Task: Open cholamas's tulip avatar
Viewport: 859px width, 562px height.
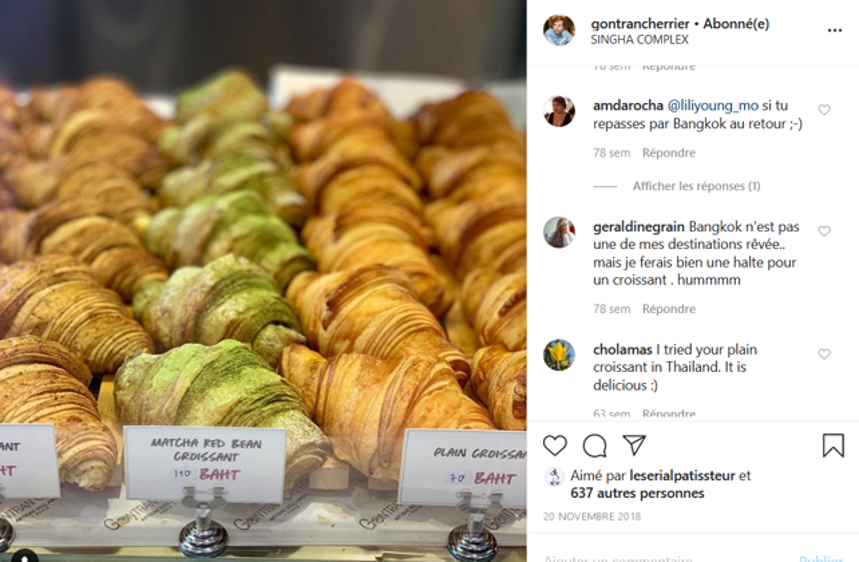Action: click(559, 355)
